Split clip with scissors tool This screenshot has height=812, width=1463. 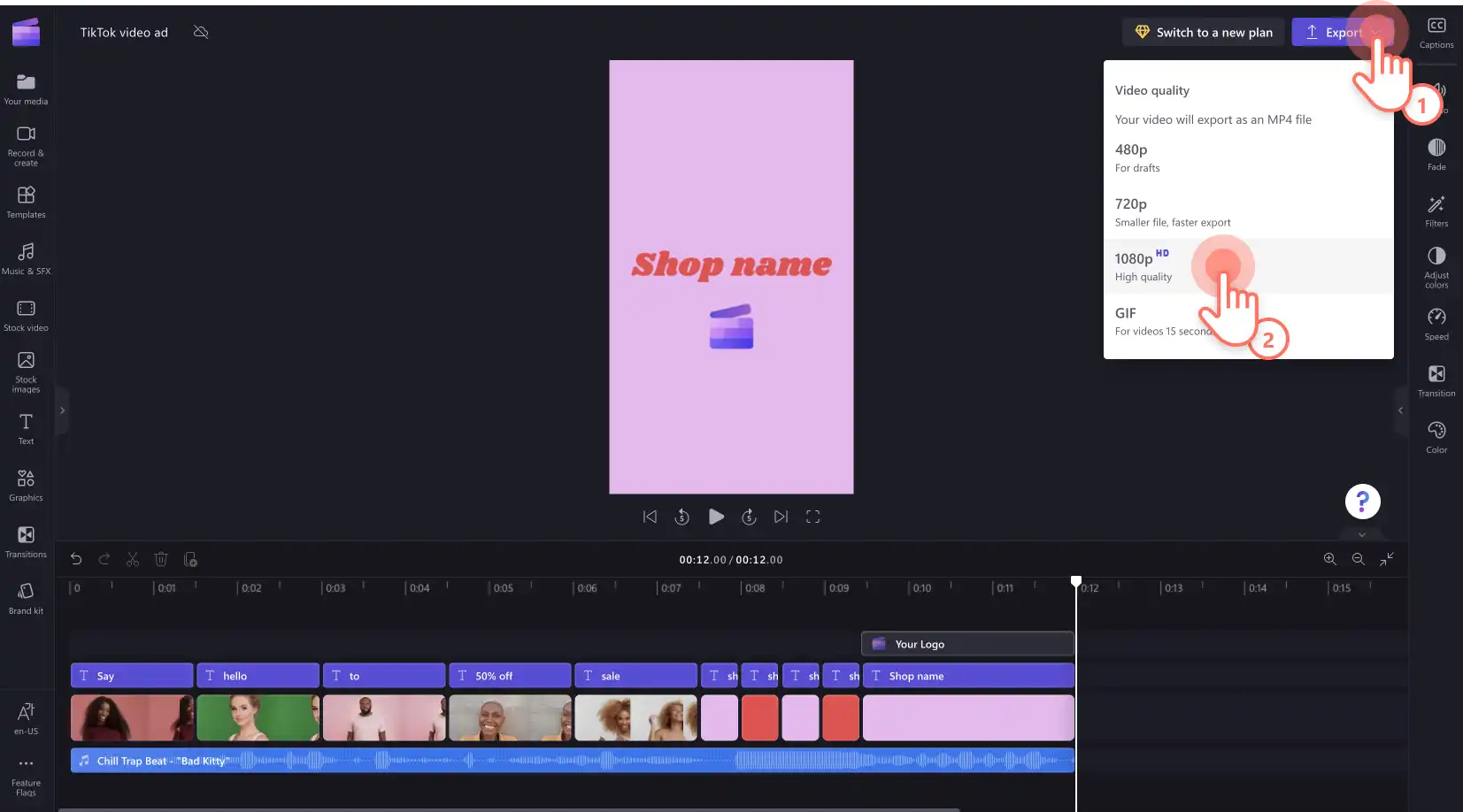pos(133,559)
